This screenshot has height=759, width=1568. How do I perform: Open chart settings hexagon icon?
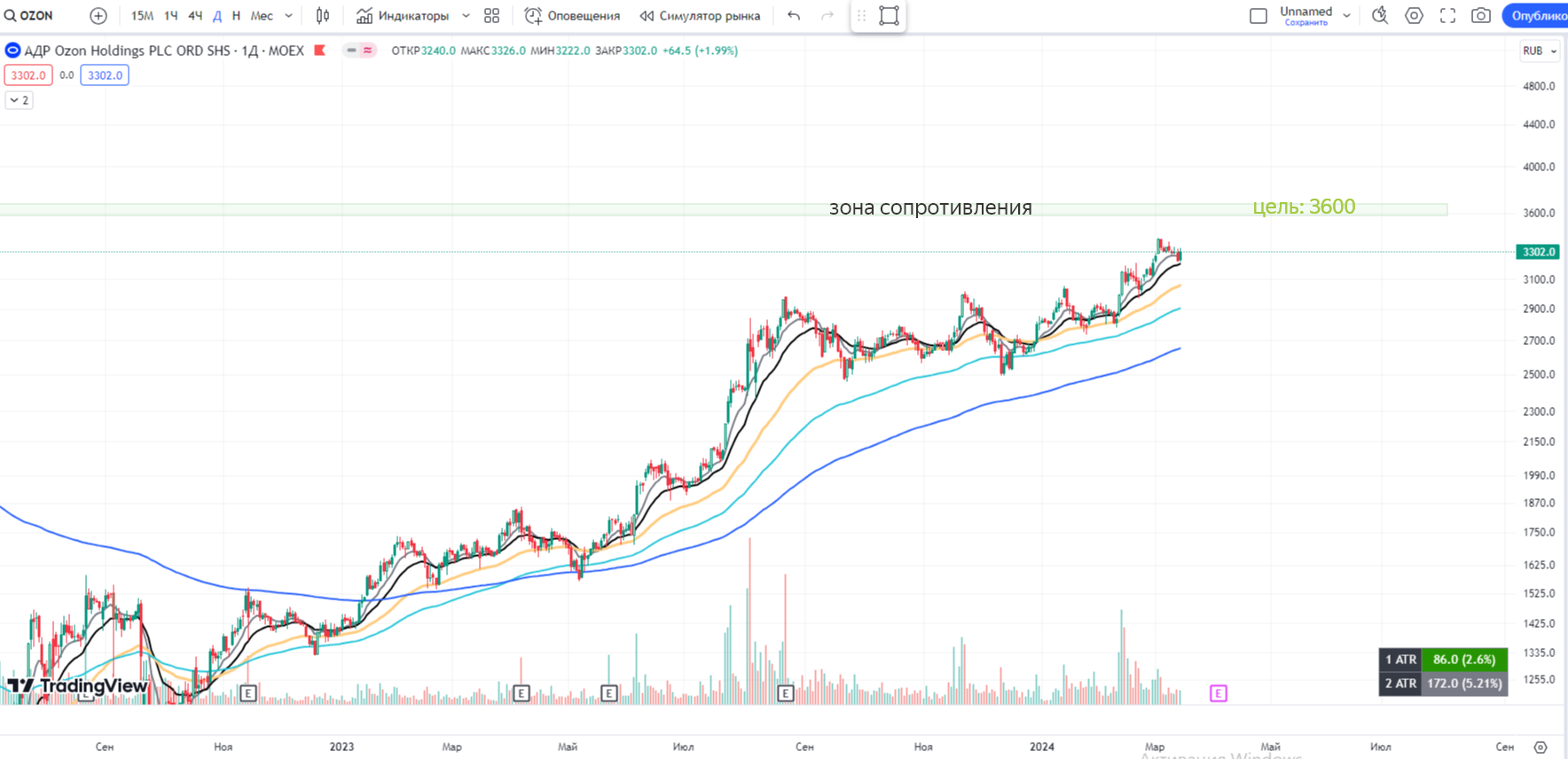point(1415,16)
